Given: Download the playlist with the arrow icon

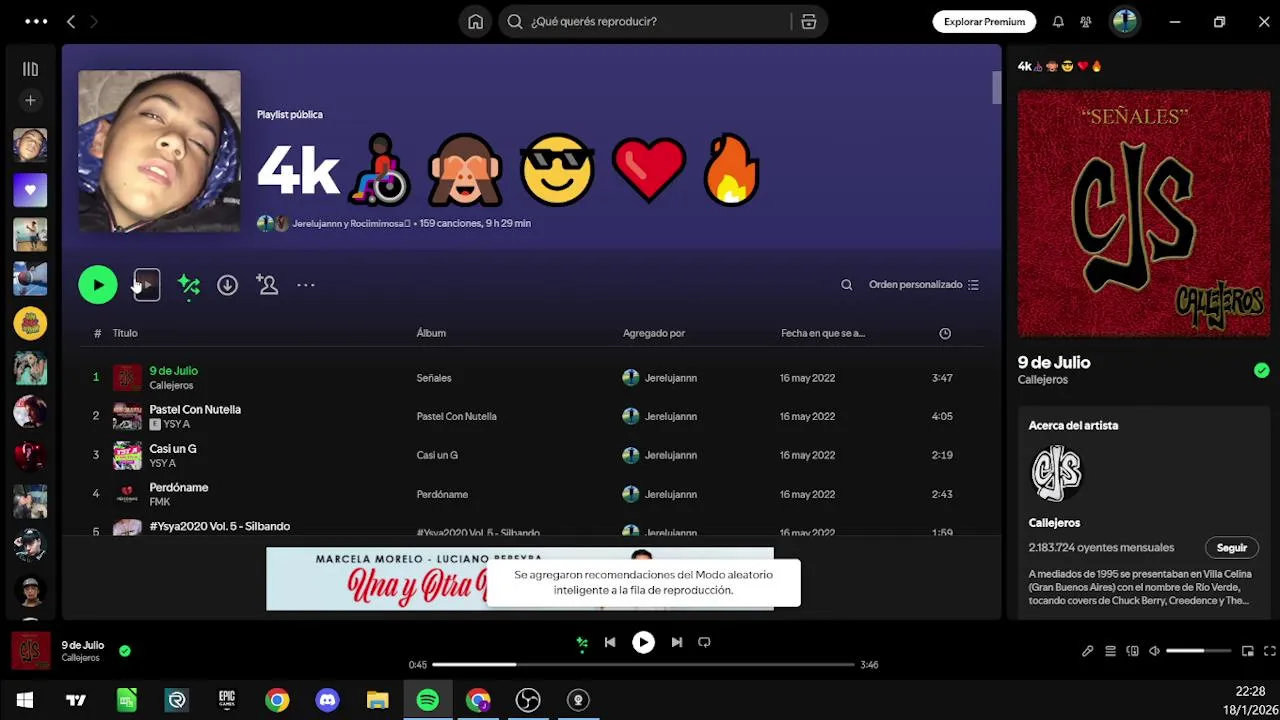Looking at the screenshot, I should 228,285.
